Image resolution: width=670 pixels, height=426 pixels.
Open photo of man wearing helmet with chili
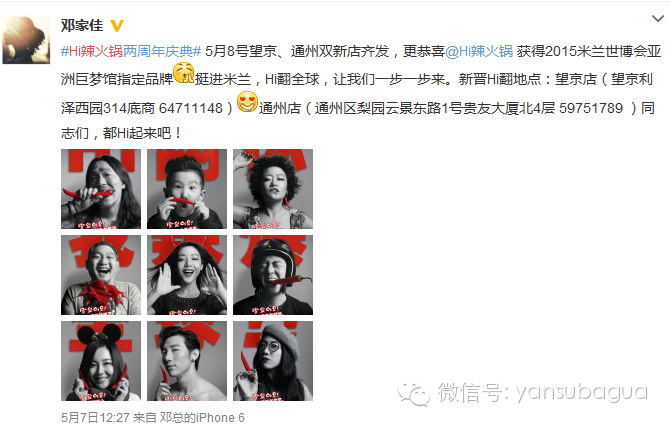coord(273,275)
